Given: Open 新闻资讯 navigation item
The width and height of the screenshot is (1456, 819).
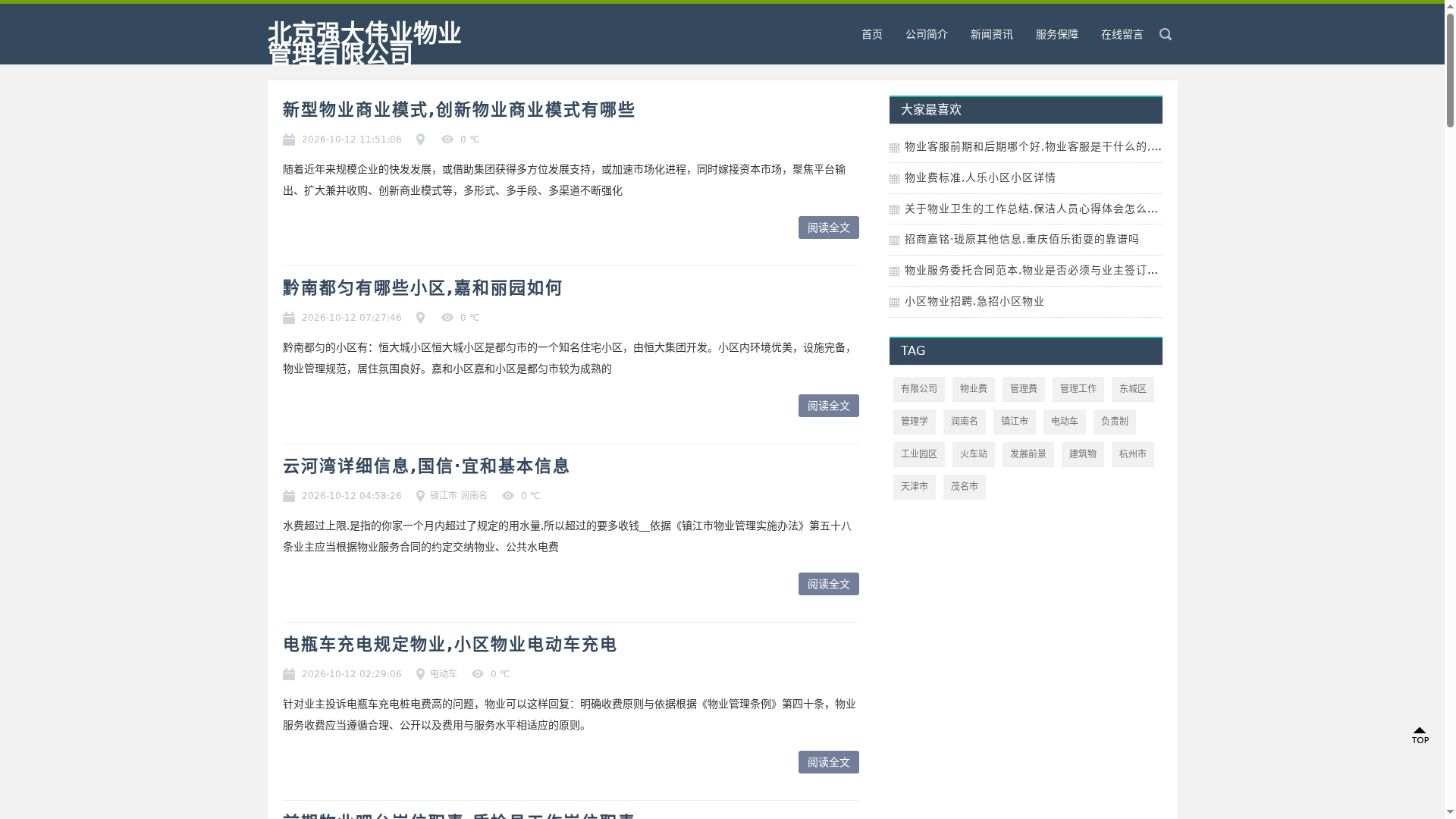Looking at the screenshot, I should click(992, 34).
